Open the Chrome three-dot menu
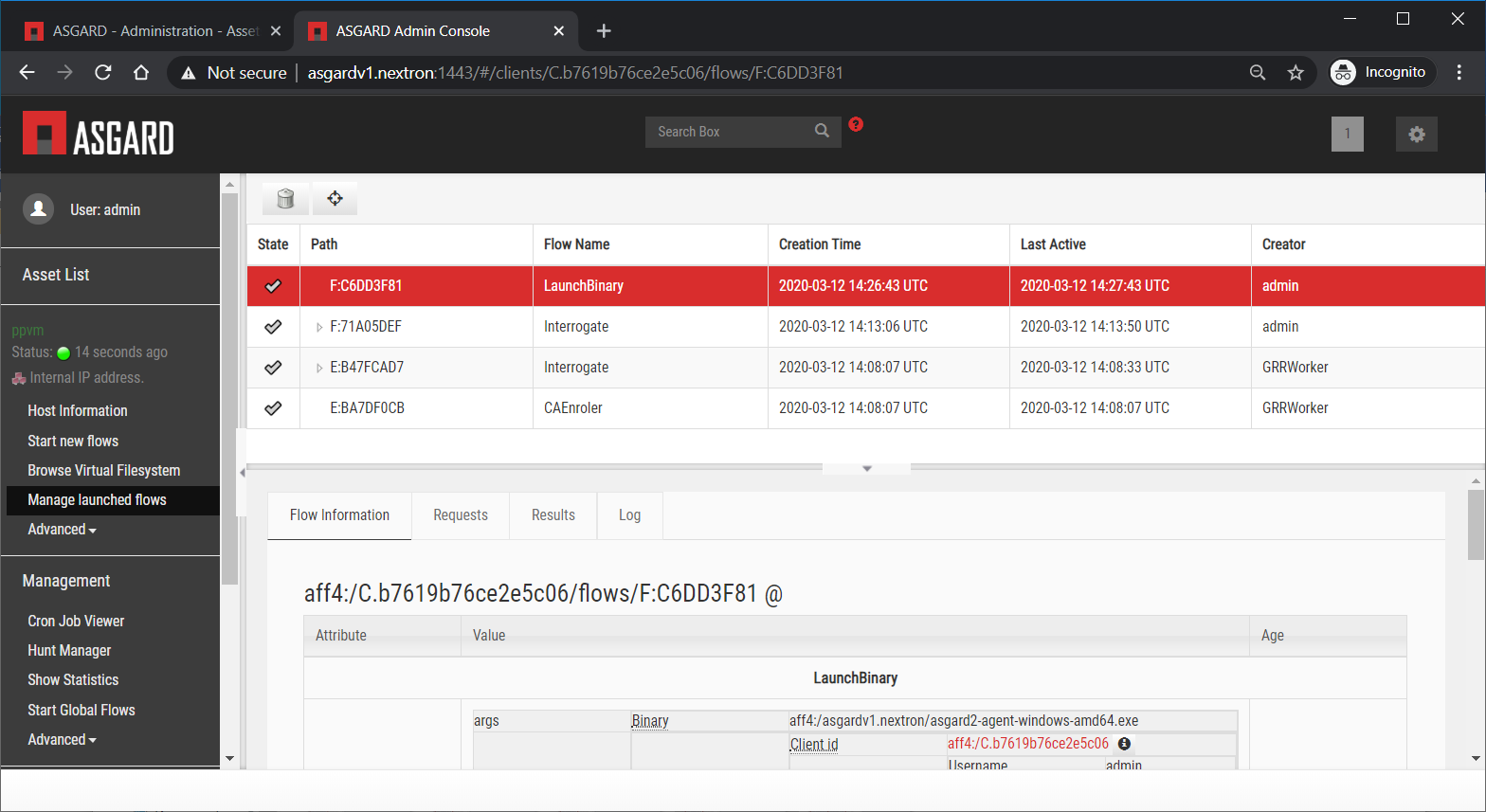This screenshot has height=812, width=1486. click(x=1459, y=72)
